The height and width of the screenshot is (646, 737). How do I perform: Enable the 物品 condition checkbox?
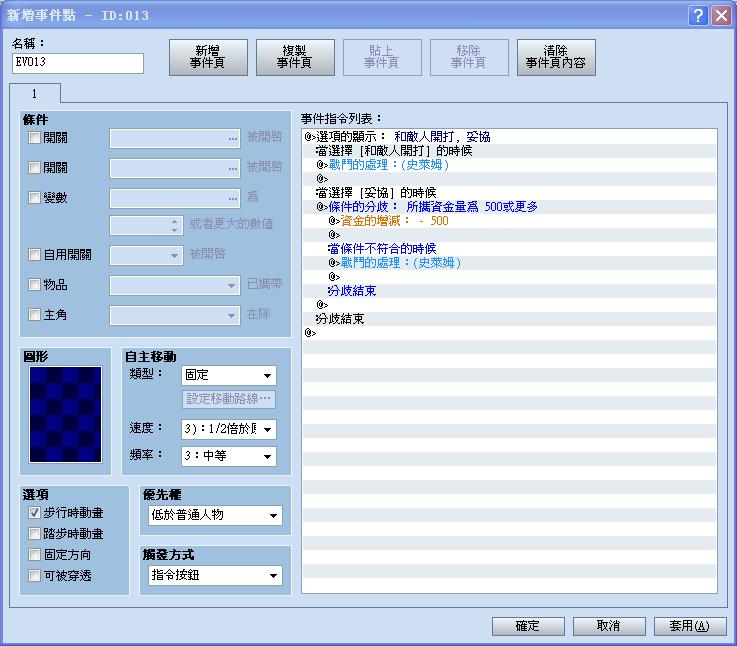pos(34,284)
